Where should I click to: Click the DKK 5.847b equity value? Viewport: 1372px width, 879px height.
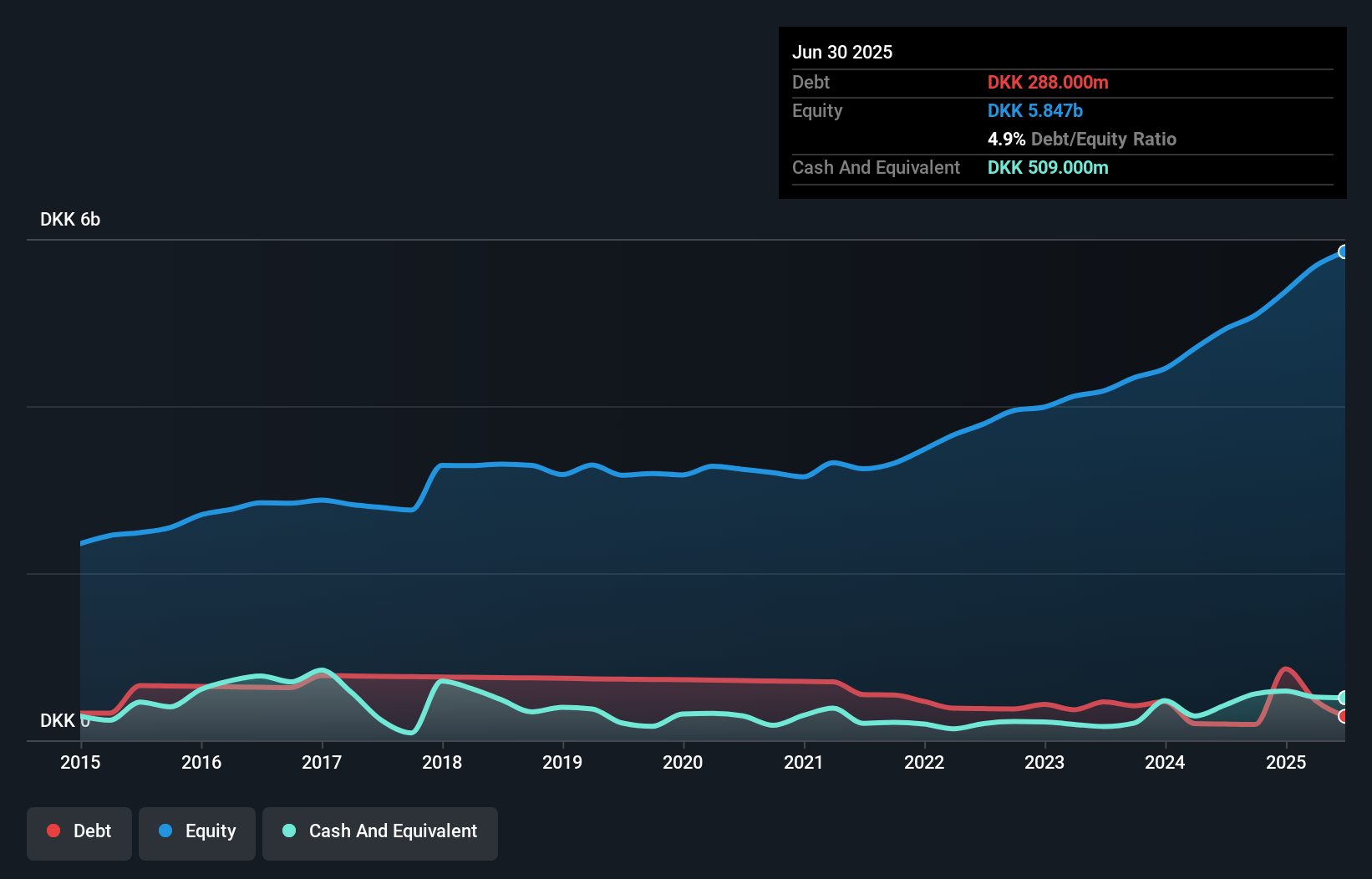point(1035,110)
